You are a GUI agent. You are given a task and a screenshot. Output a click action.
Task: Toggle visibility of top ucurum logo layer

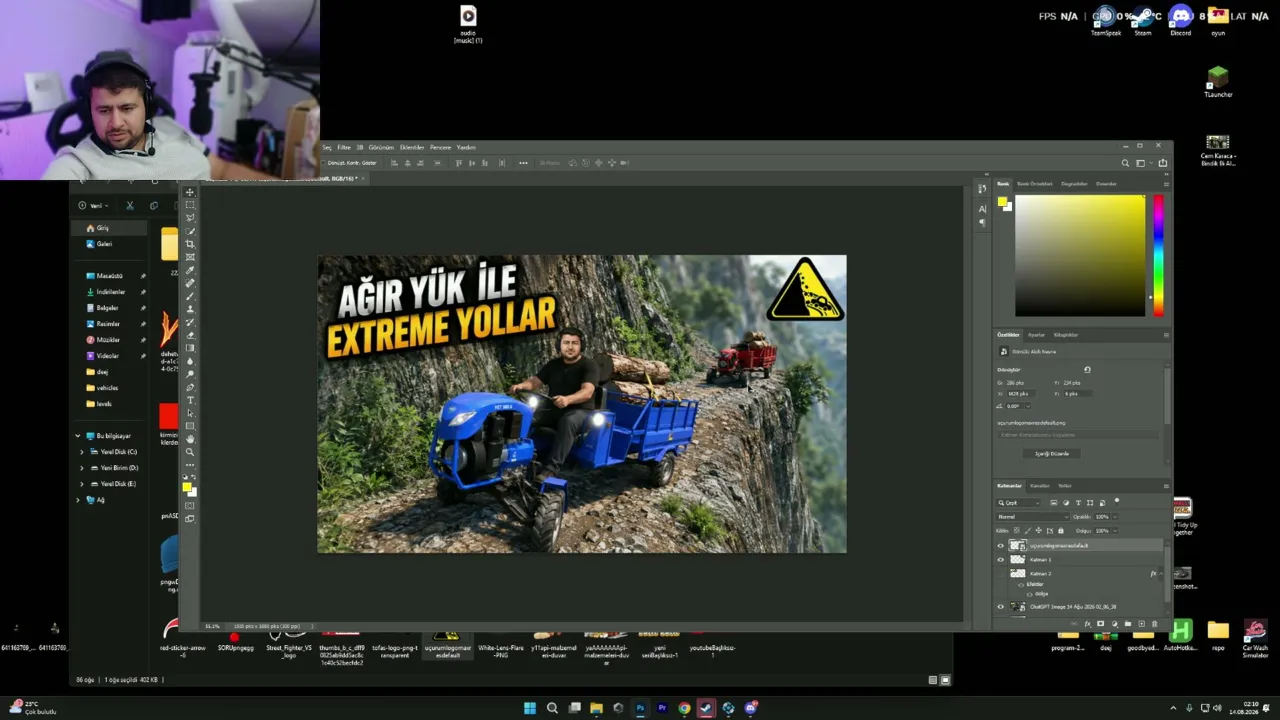pos(1000,546)
